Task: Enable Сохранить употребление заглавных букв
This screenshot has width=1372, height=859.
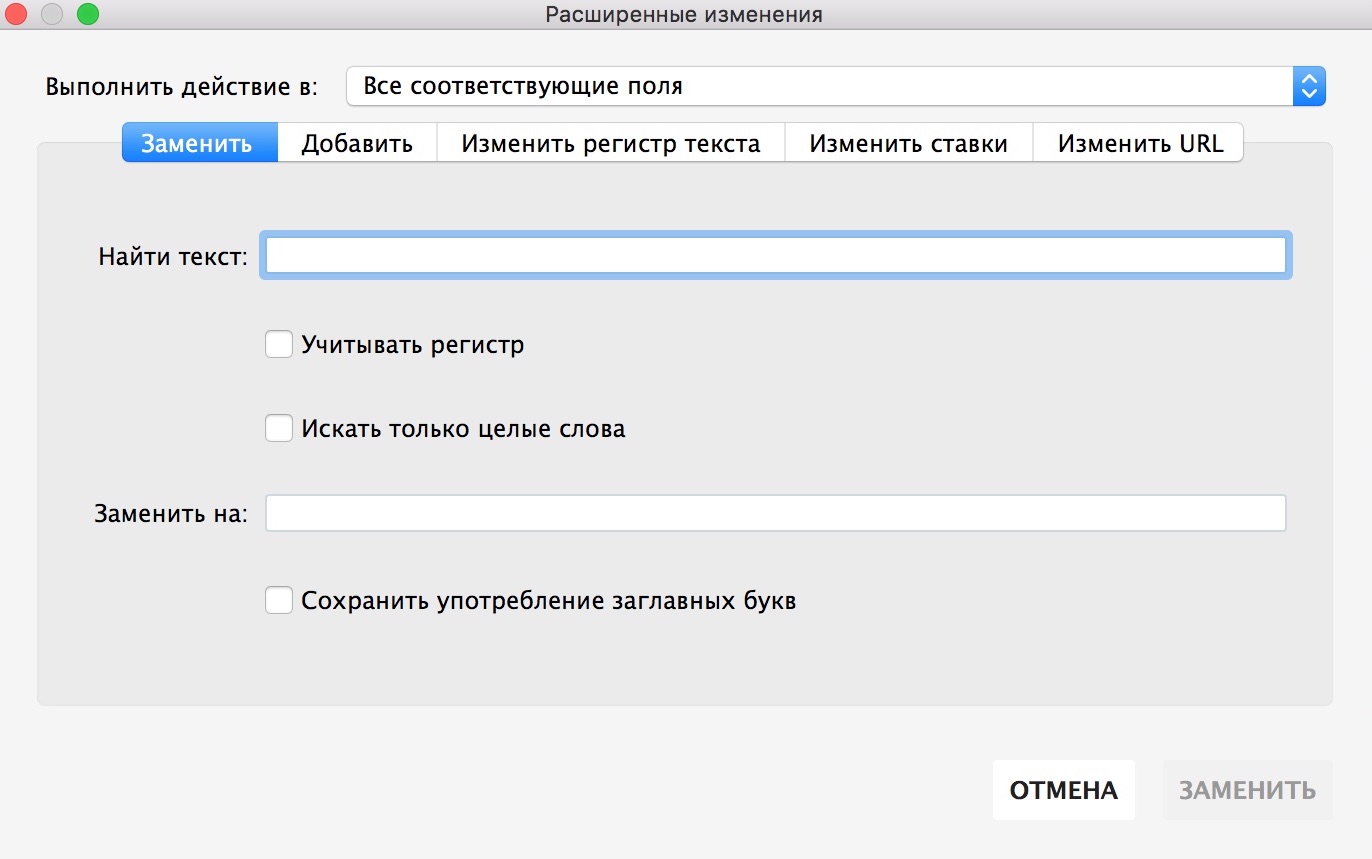Action: tap(279, 600)
